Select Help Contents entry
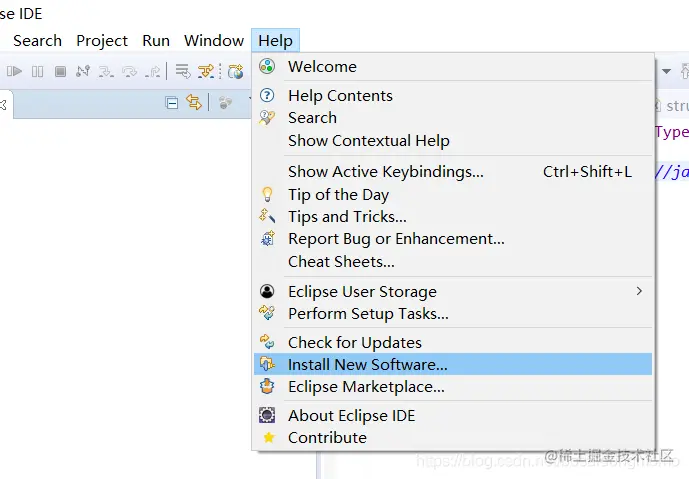This screenshot has width=689, height=479. [x=453, y=96]
